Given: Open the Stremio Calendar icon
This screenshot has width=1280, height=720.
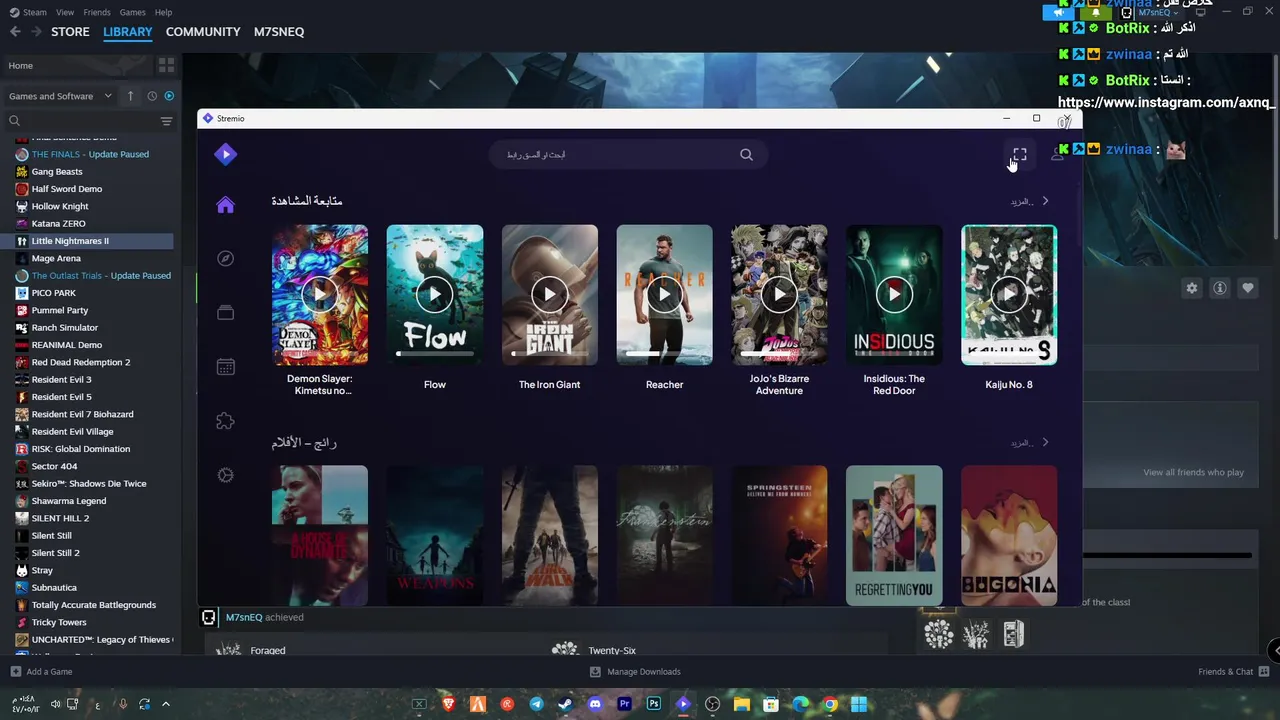Looking at the screenshot, I should 225,367.
